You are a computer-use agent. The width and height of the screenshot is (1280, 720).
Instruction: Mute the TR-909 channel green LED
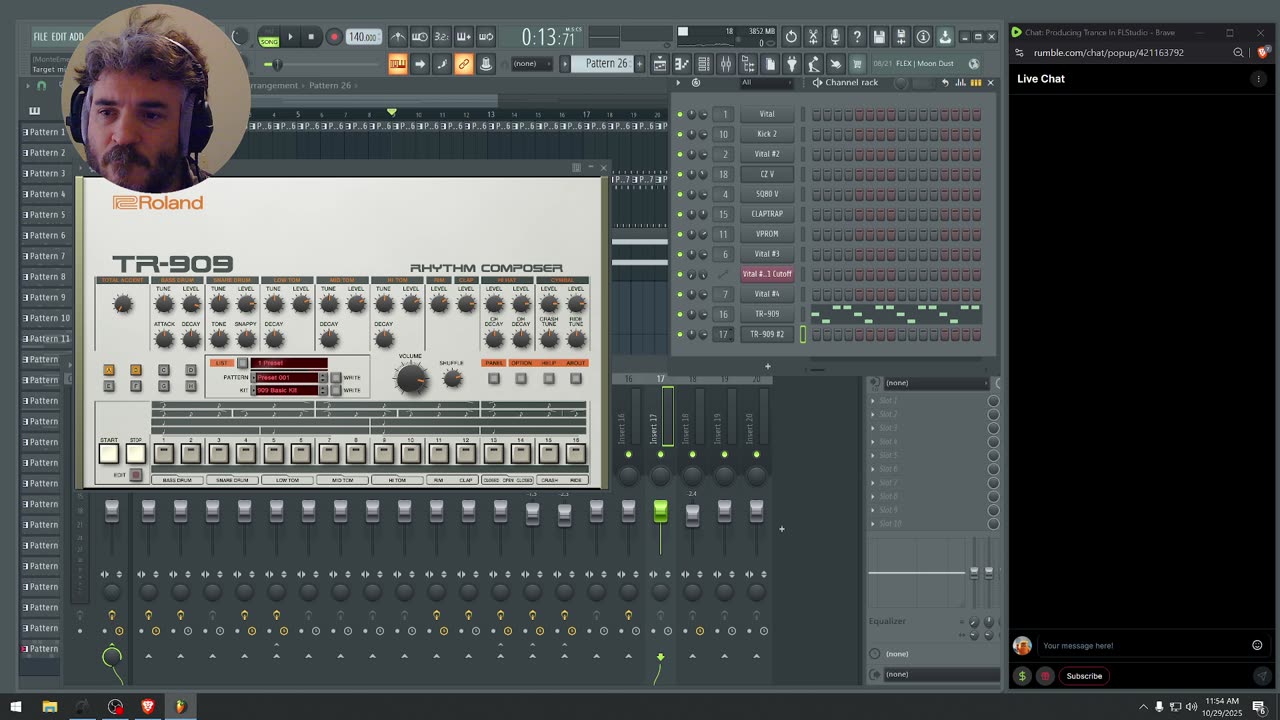680,314
